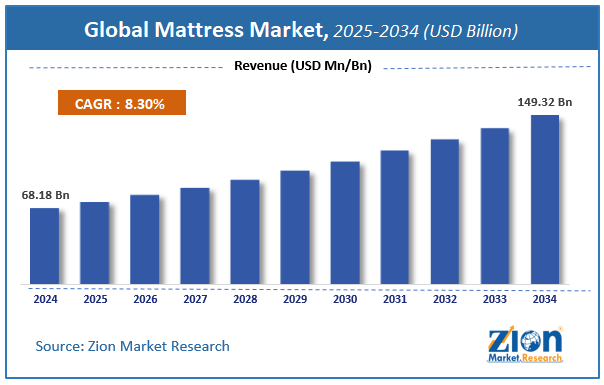
Task: Click the Source: Zion Market Research text
Action: click(133, 346)
